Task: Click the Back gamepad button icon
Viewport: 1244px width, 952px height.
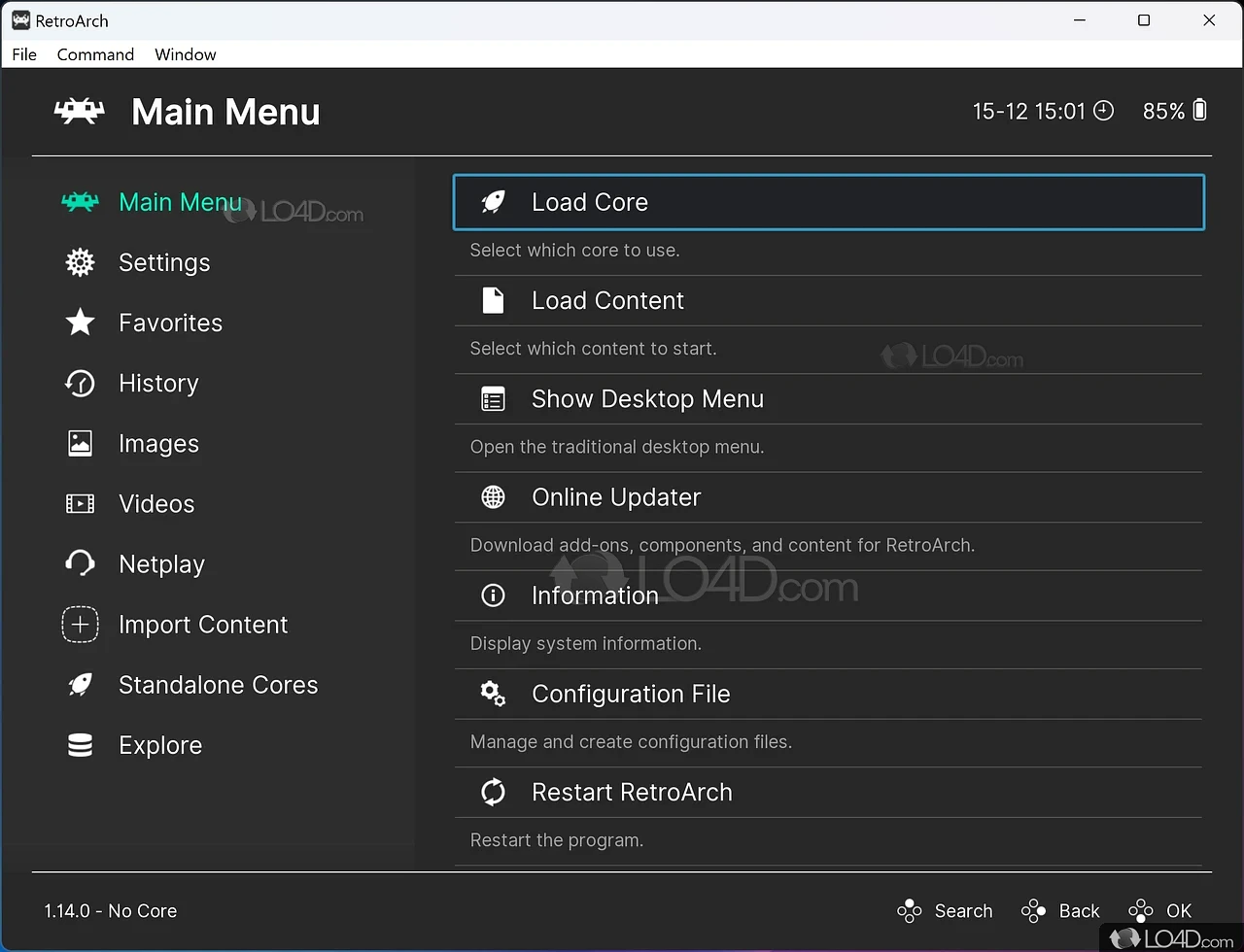Action: point(1033,910)
